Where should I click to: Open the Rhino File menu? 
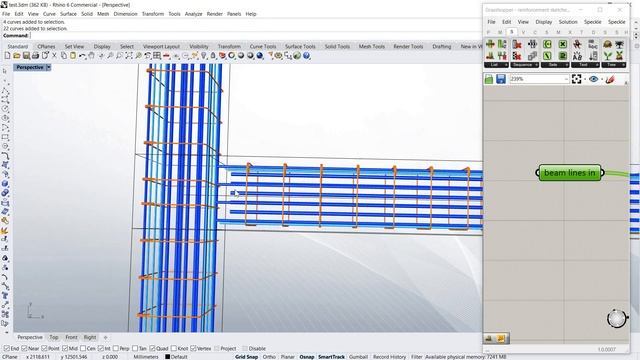(x=6, y=14)
